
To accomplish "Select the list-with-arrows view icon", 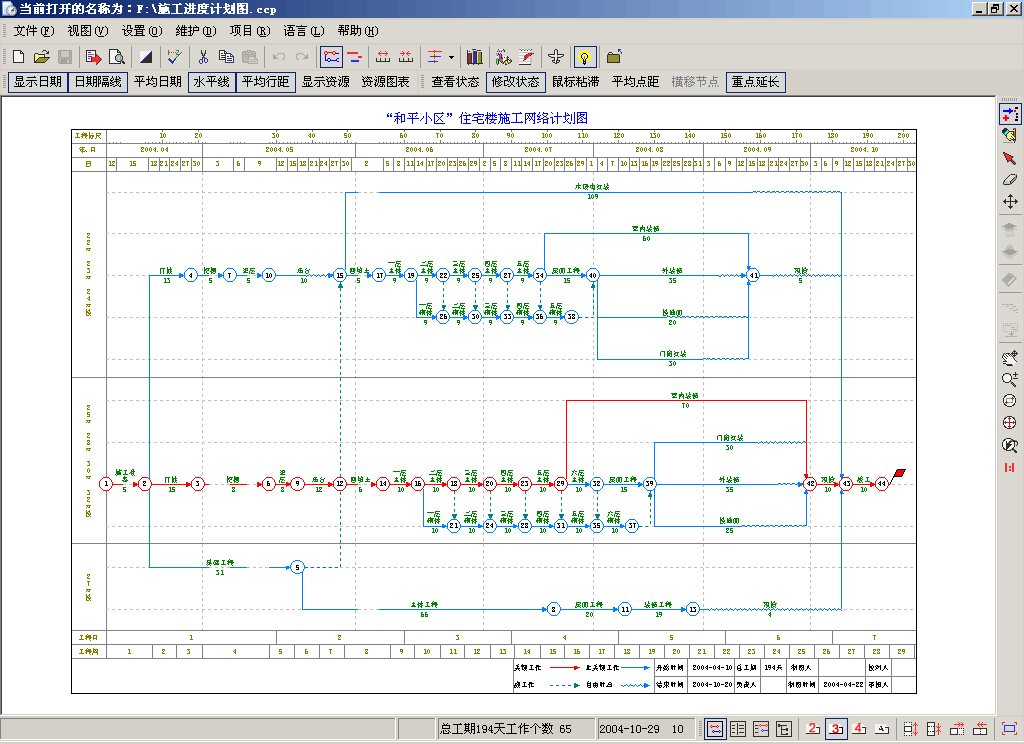I will point(761,728).
